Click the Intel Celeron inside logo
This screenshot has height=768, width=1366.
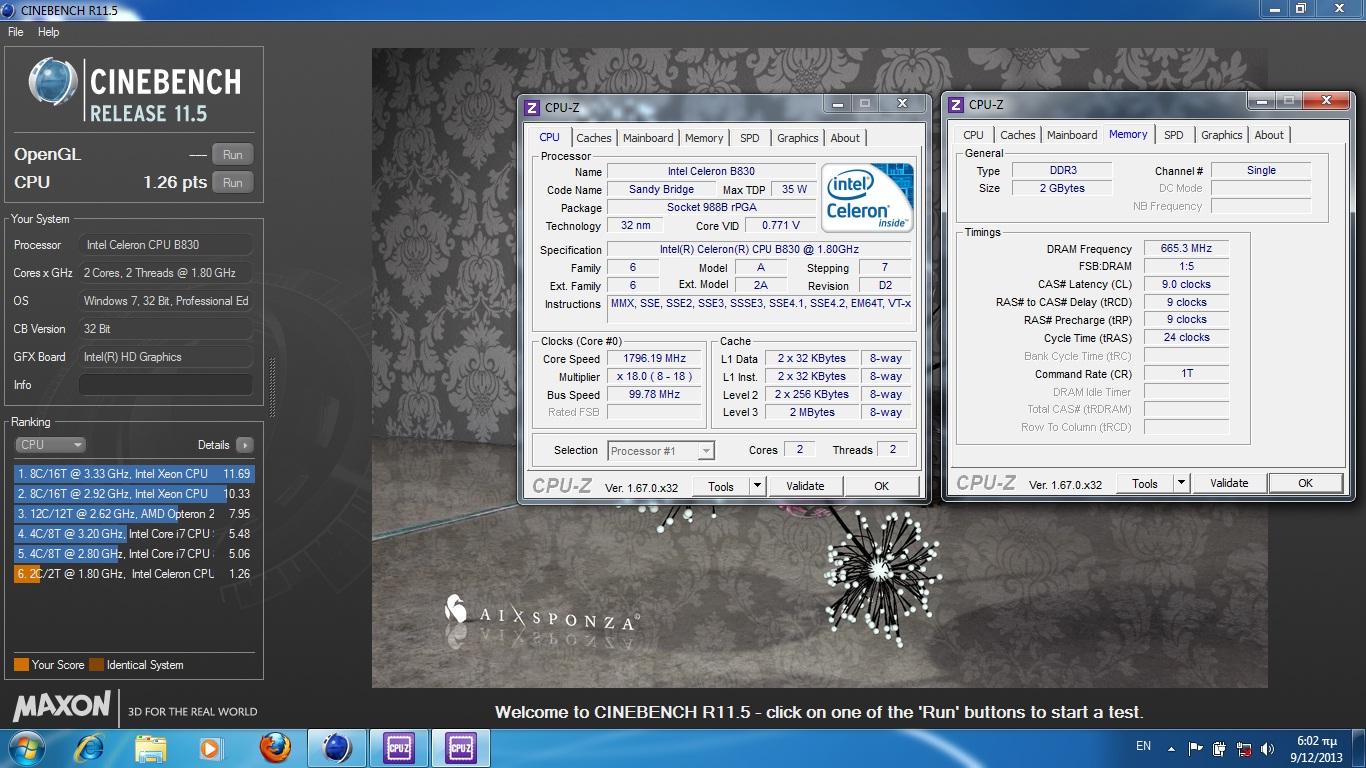[865, 197]
